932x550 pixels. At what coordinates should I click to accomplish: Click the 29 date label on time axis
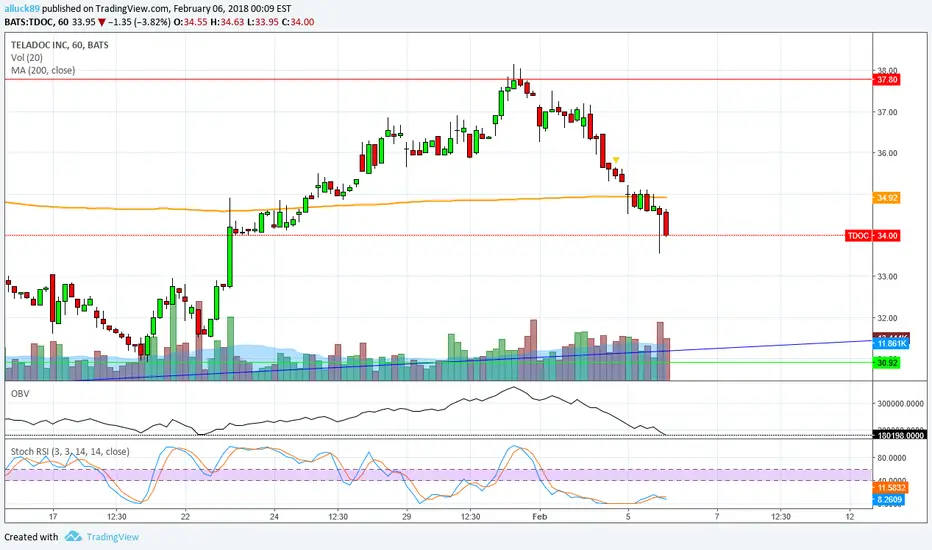point(407,516)
